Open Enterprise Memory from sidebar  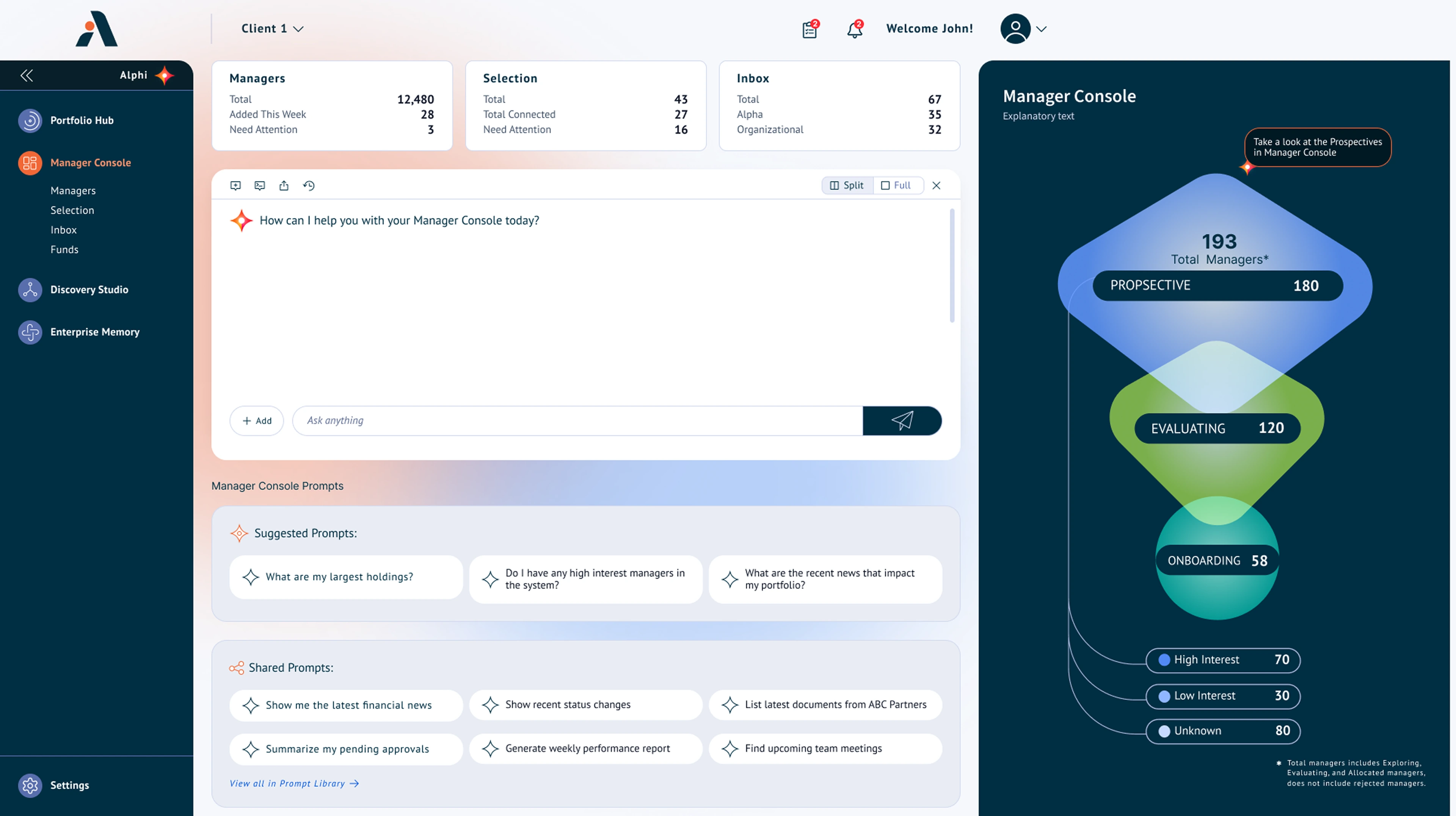79,332
